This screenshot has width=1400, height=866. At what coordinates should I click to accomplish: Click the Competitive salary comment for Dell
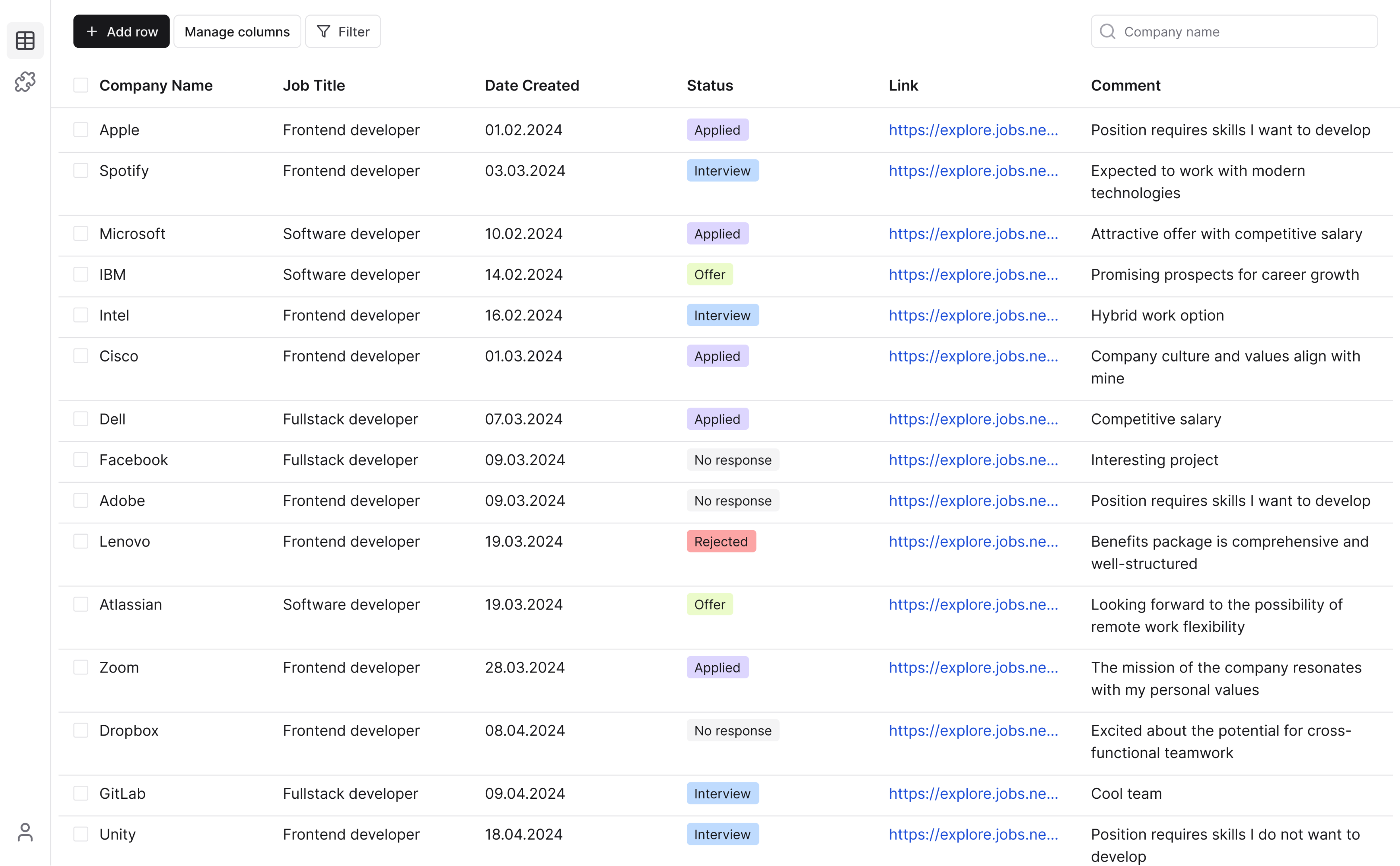(1156, 419)
